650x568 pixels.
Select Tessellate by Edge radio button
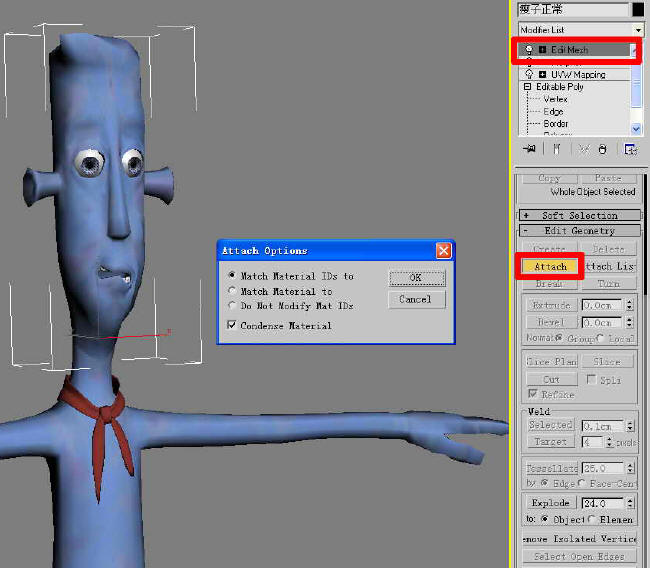pos(545,483)
